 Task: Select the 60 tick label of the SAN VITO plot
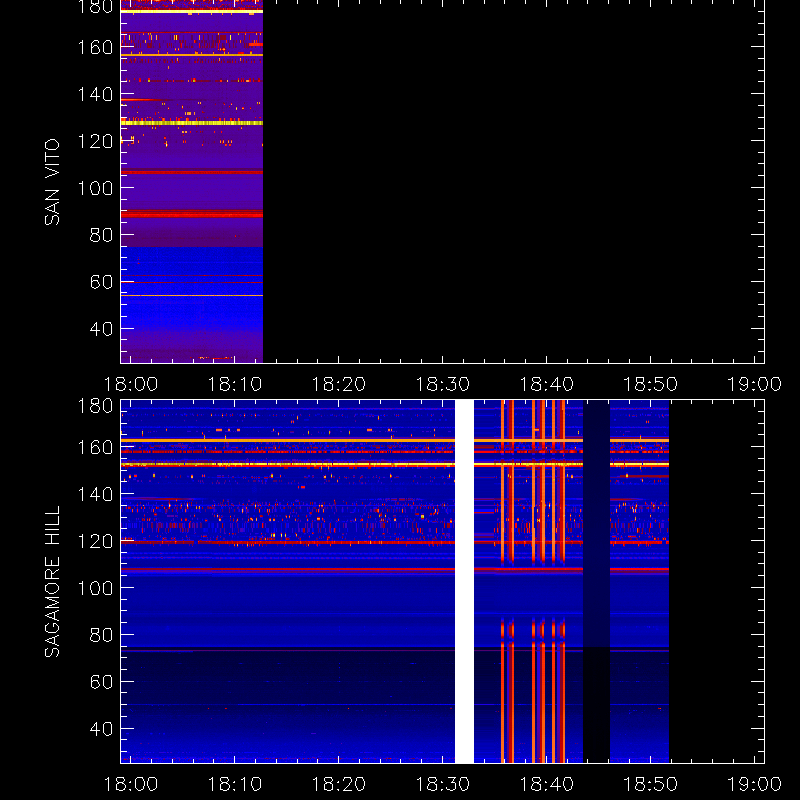101,282
